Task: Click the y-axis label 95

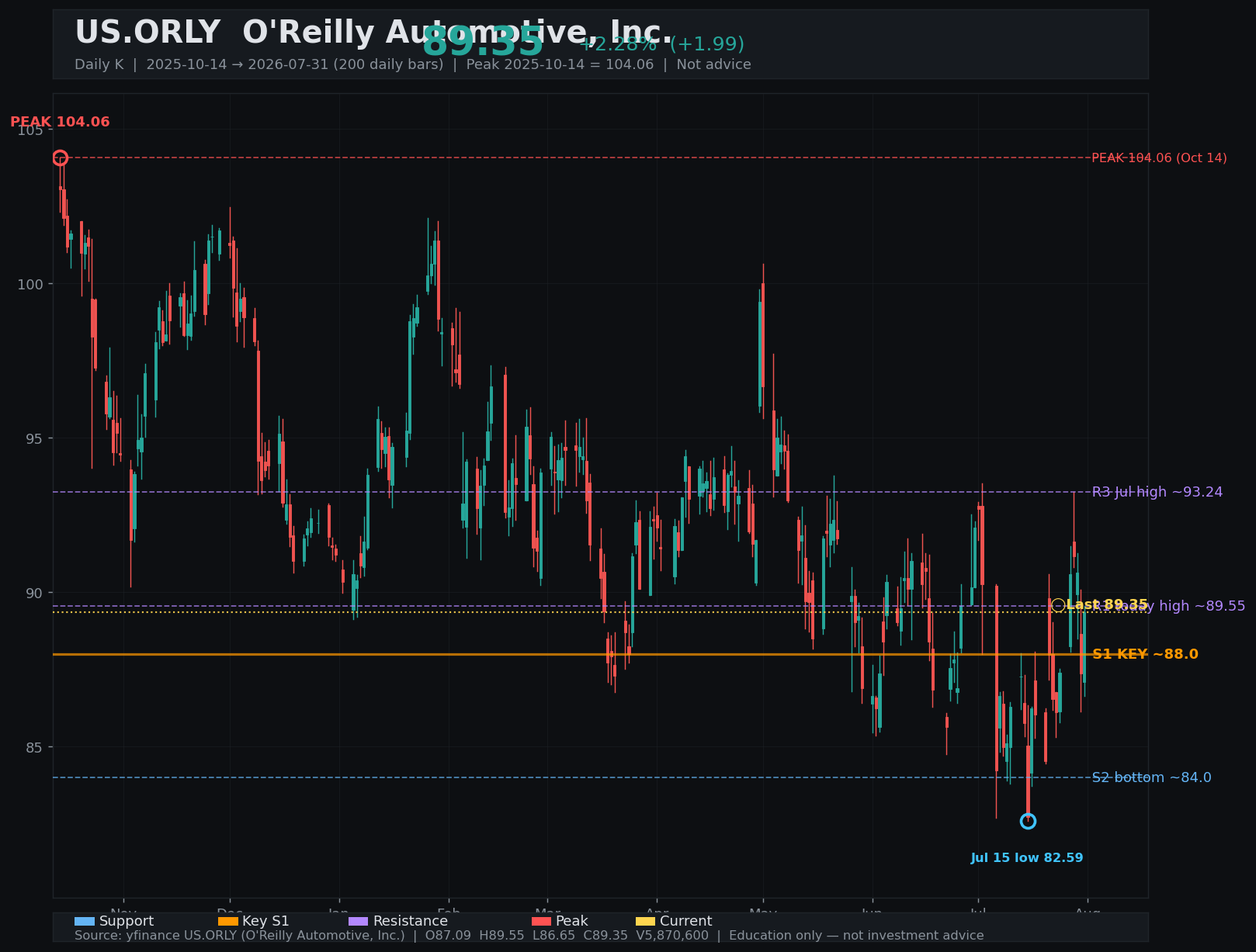Action: pos(34,438)
